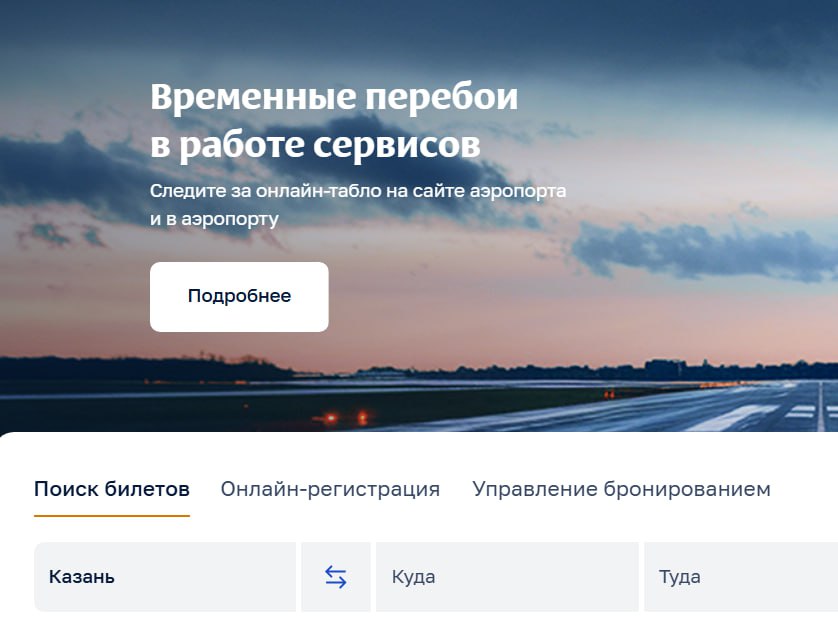Image resolution: width=838 pixels, height=622 pixels.
Task: Click the glowing red runway lights
Action: tap(346, 417)
